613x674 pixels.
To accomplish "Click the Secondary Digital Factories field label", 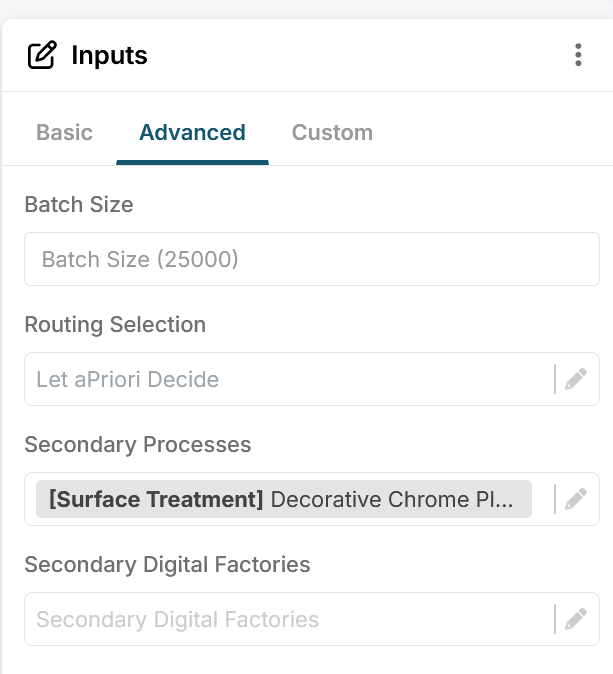I will tap(167, 564).
